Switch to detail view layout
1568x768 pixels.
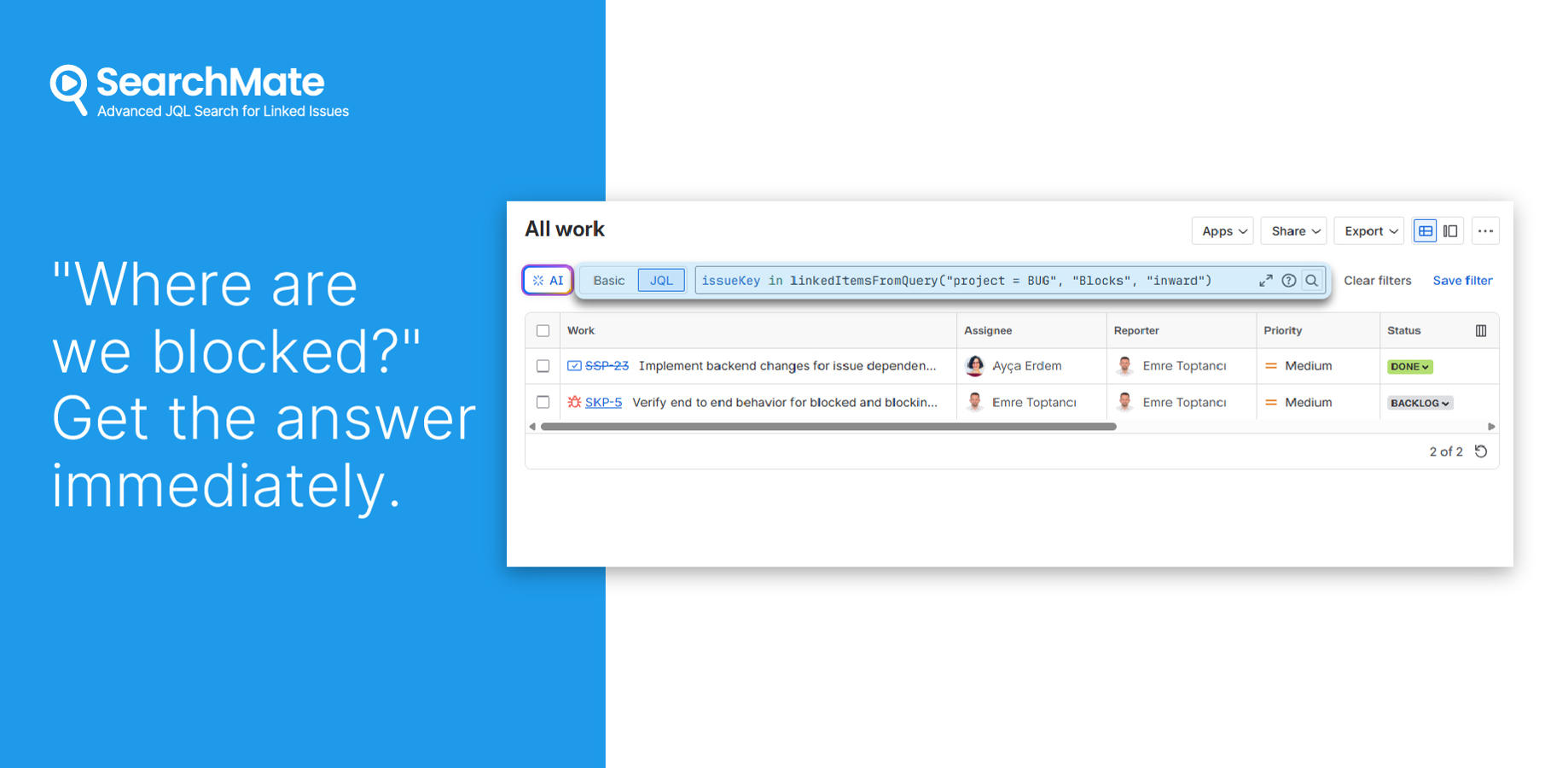coord(1450,230)
